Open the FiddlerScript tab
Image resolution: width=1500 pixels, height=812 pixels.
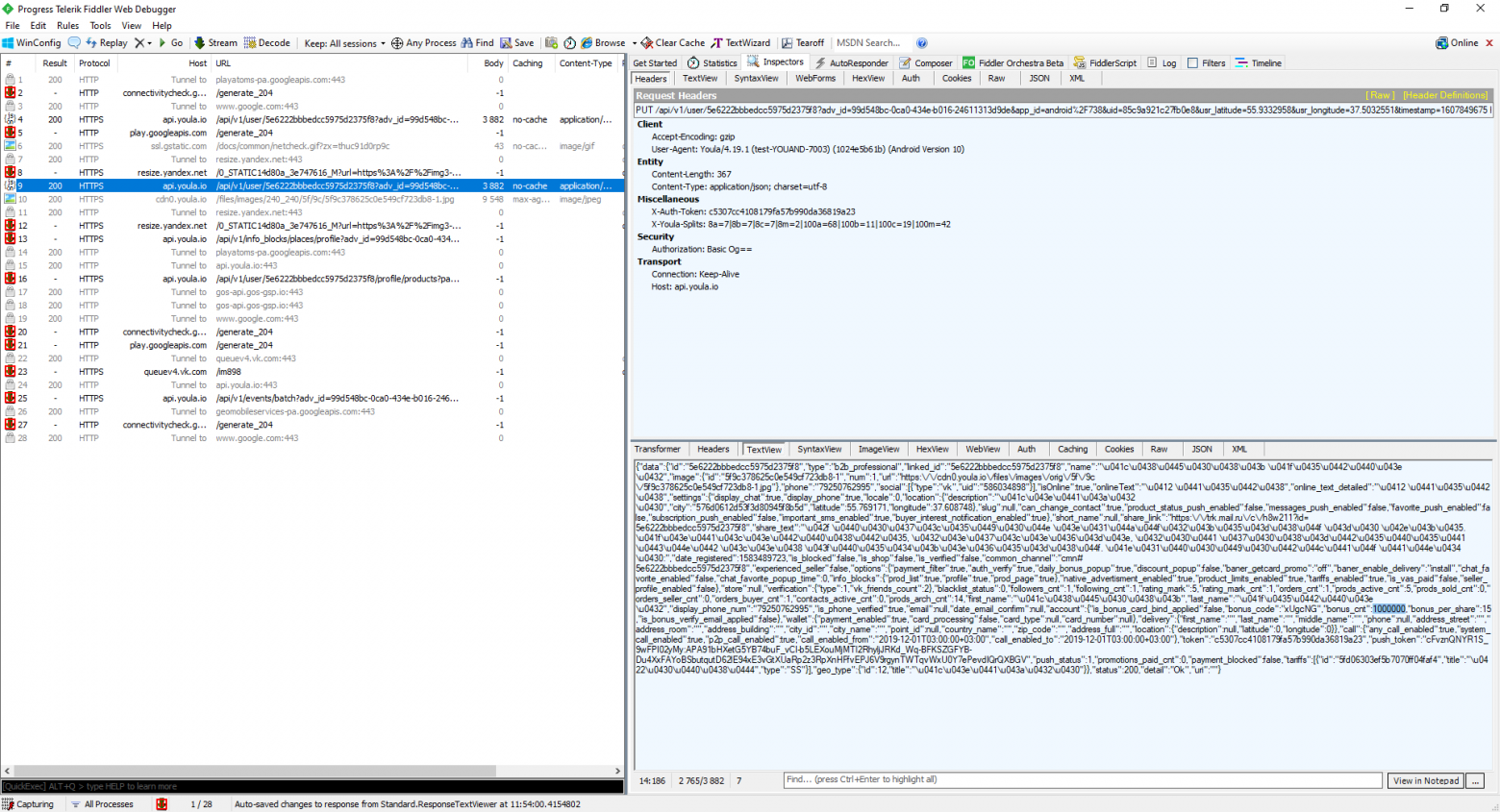[1105, 63]
